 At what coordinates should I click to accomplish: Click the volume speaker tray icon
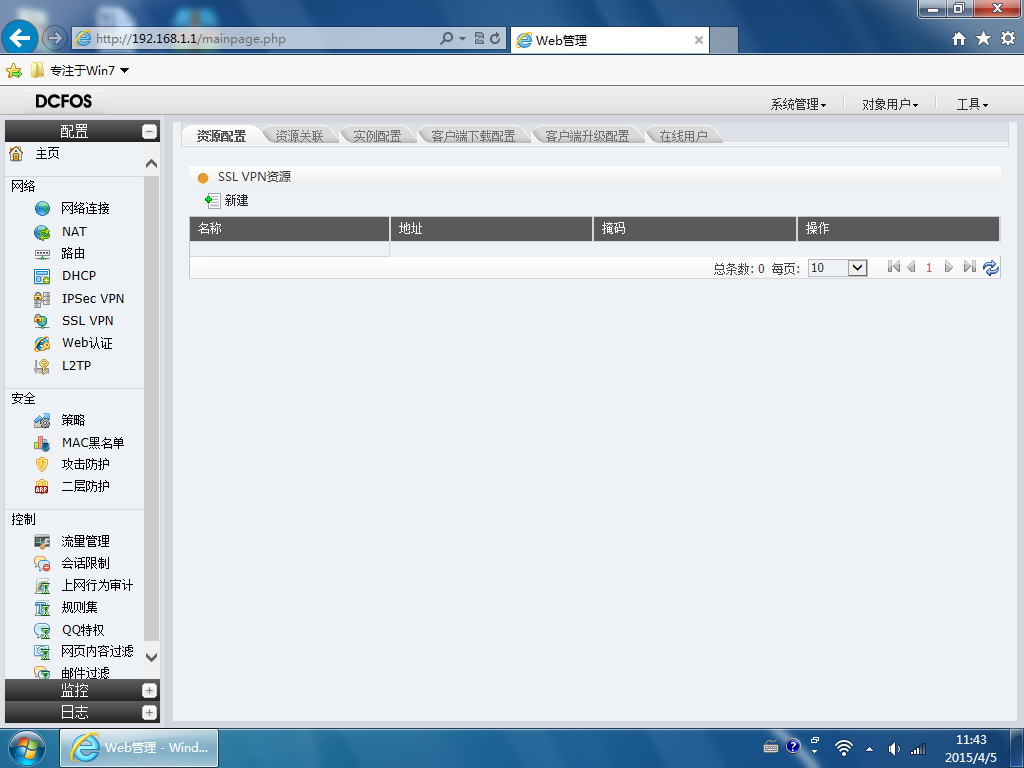point(894,749)
